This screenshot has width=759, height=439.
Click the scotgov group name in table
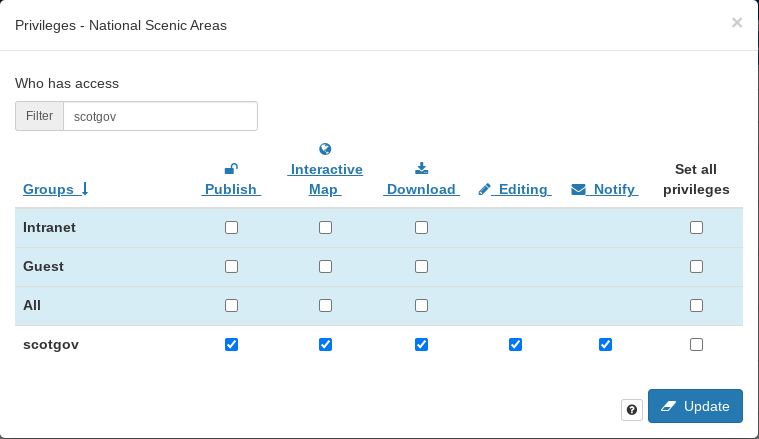(x=51, y=345)
